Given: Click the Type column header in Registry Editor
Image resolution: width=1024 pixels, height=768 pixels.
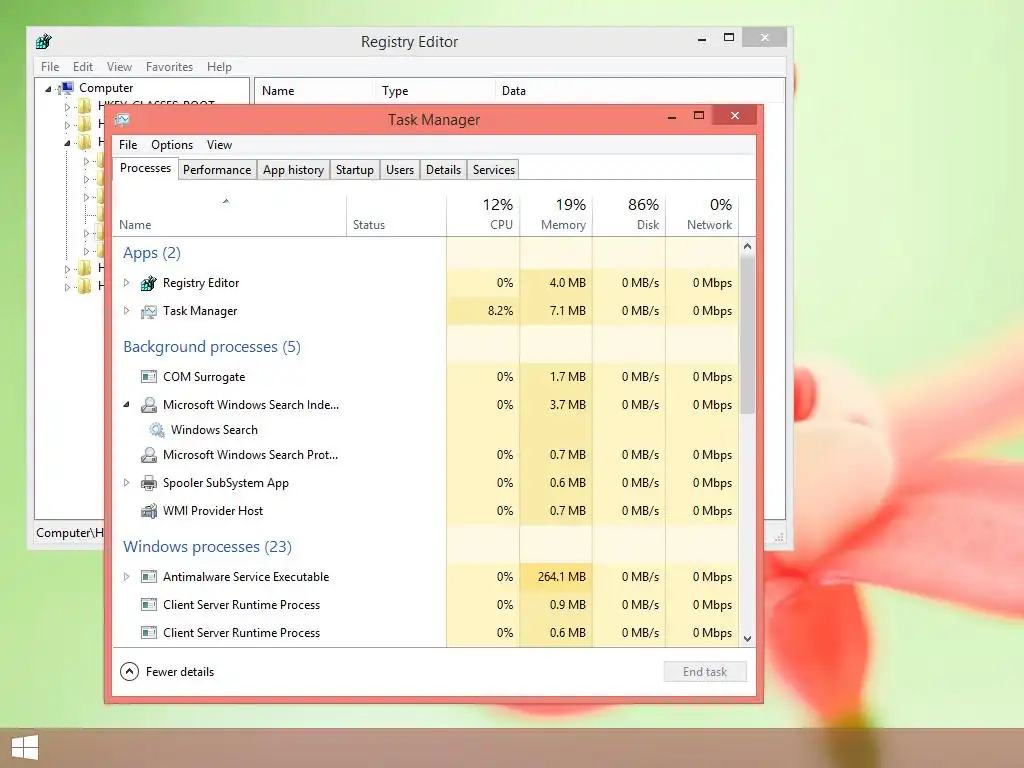Looking at the screenshot, I should [434, 91].
